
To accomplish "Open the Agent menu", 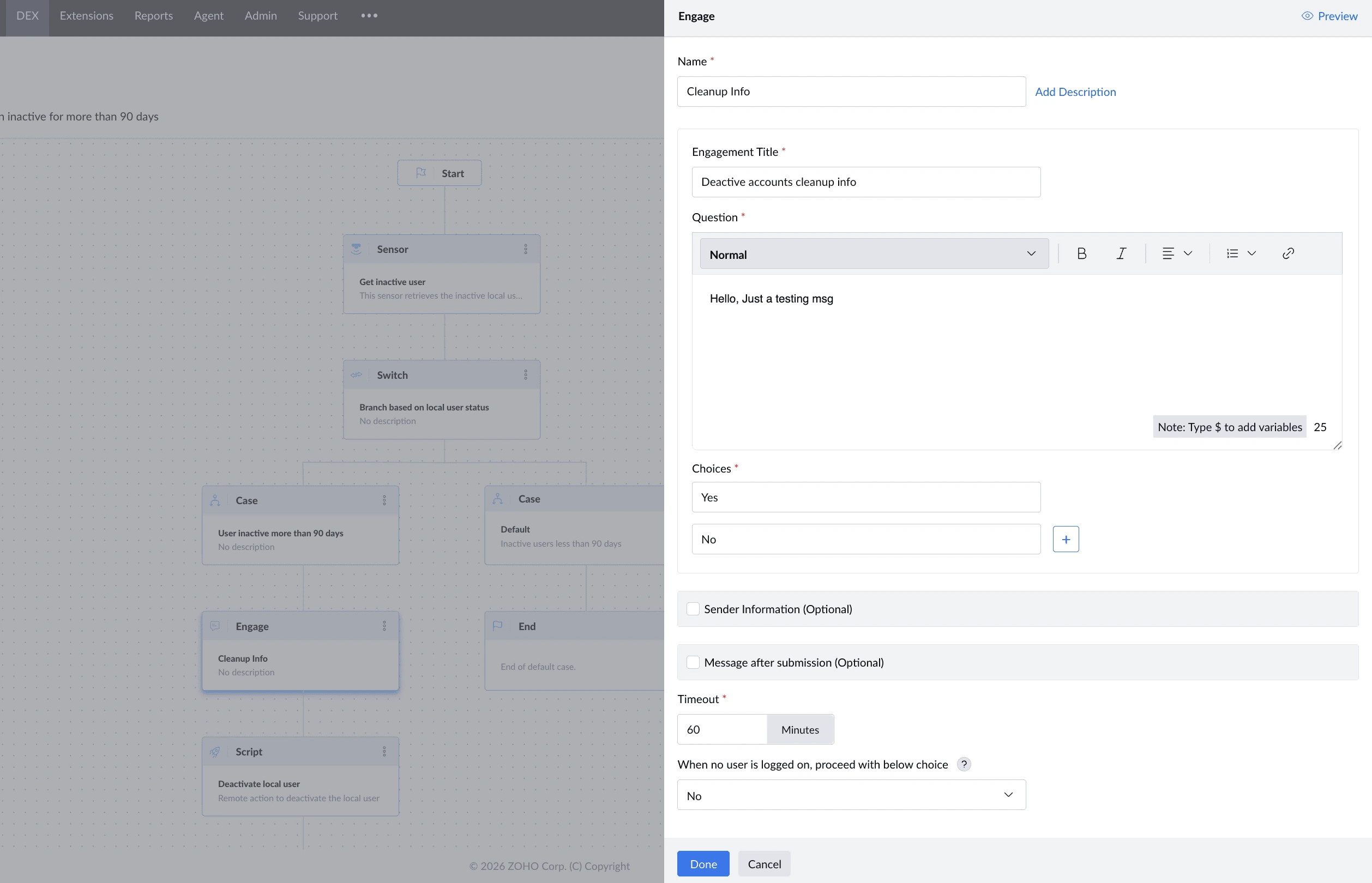I will coord(209,16).
